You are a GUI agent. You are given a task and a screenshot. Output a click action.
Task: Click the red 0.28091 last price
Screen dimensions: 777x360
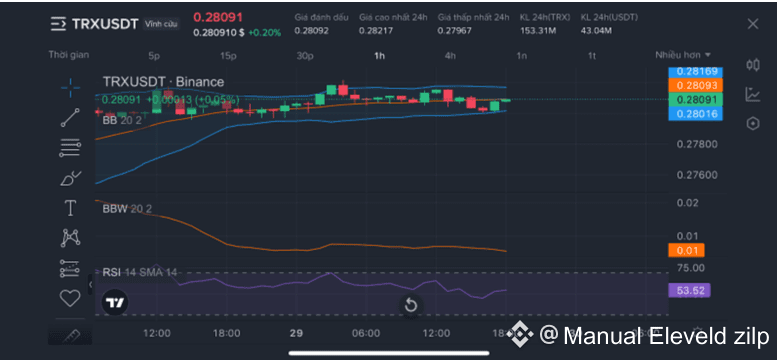[218, 17]
